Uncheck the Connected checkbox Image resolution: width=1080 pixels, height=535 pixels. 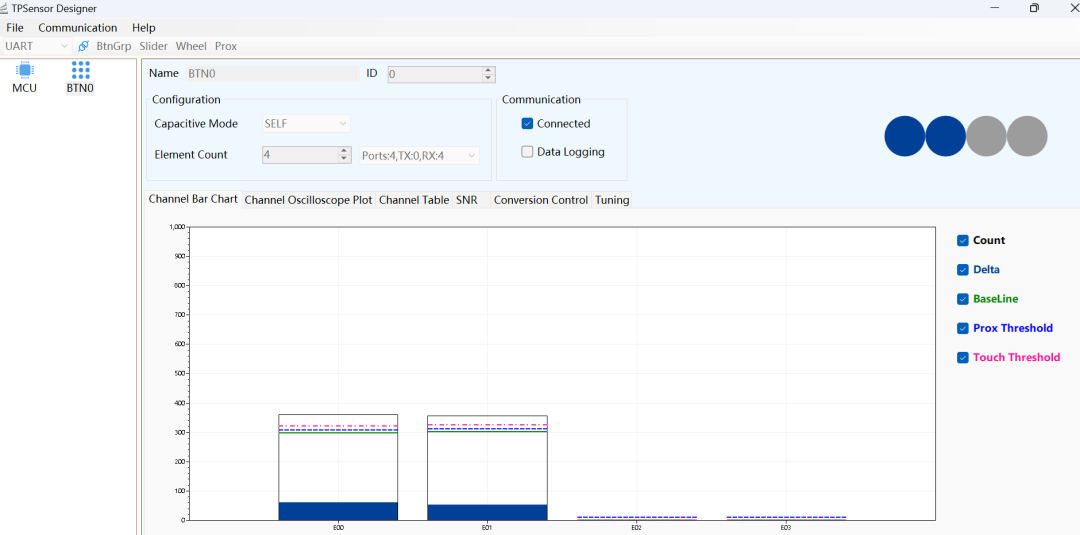click(x=528, y=124)
